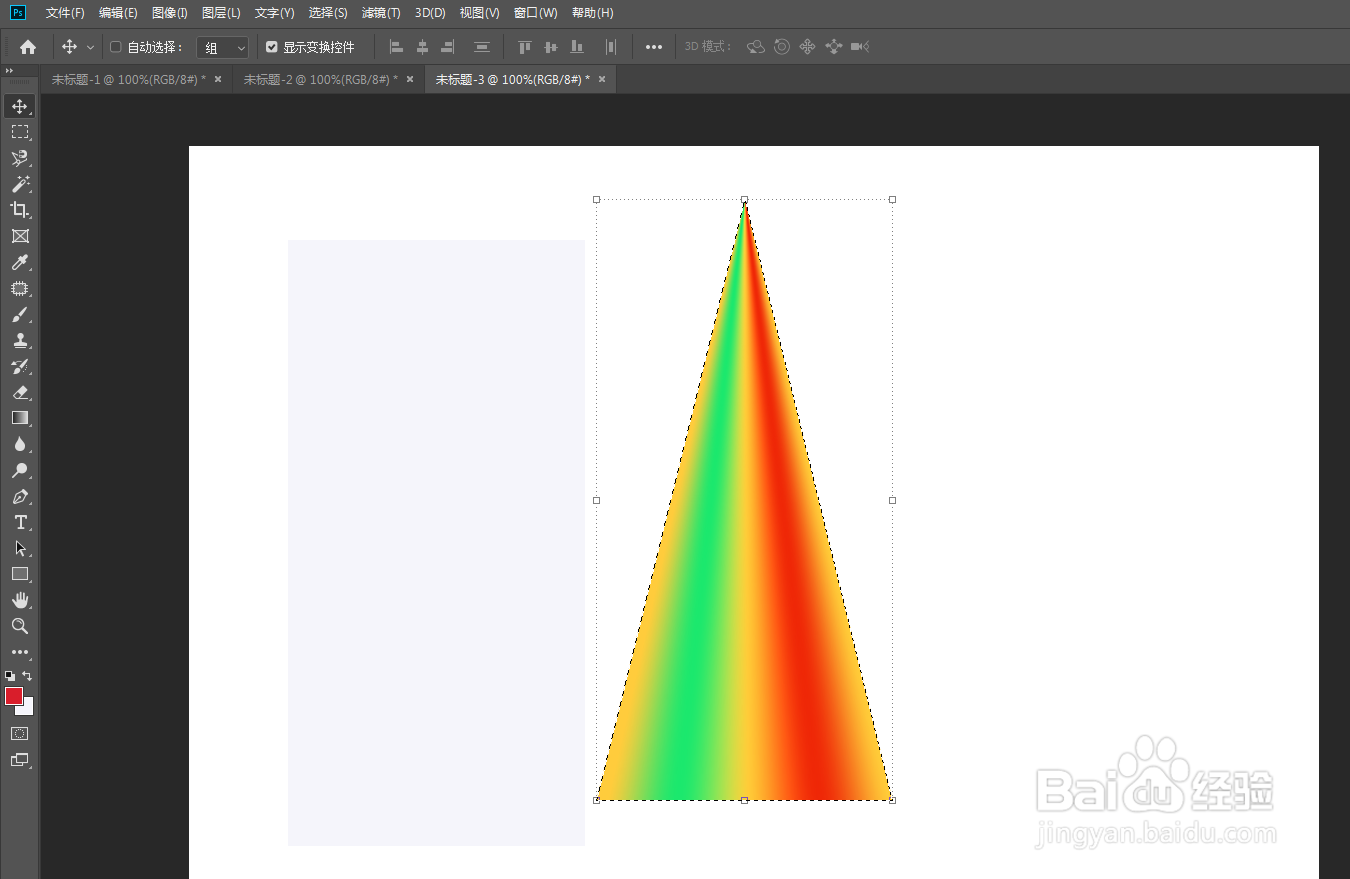This screenshot has width=1350, height=879.
Task: Select the Clone Stamp tool
Action: [20, 340]
